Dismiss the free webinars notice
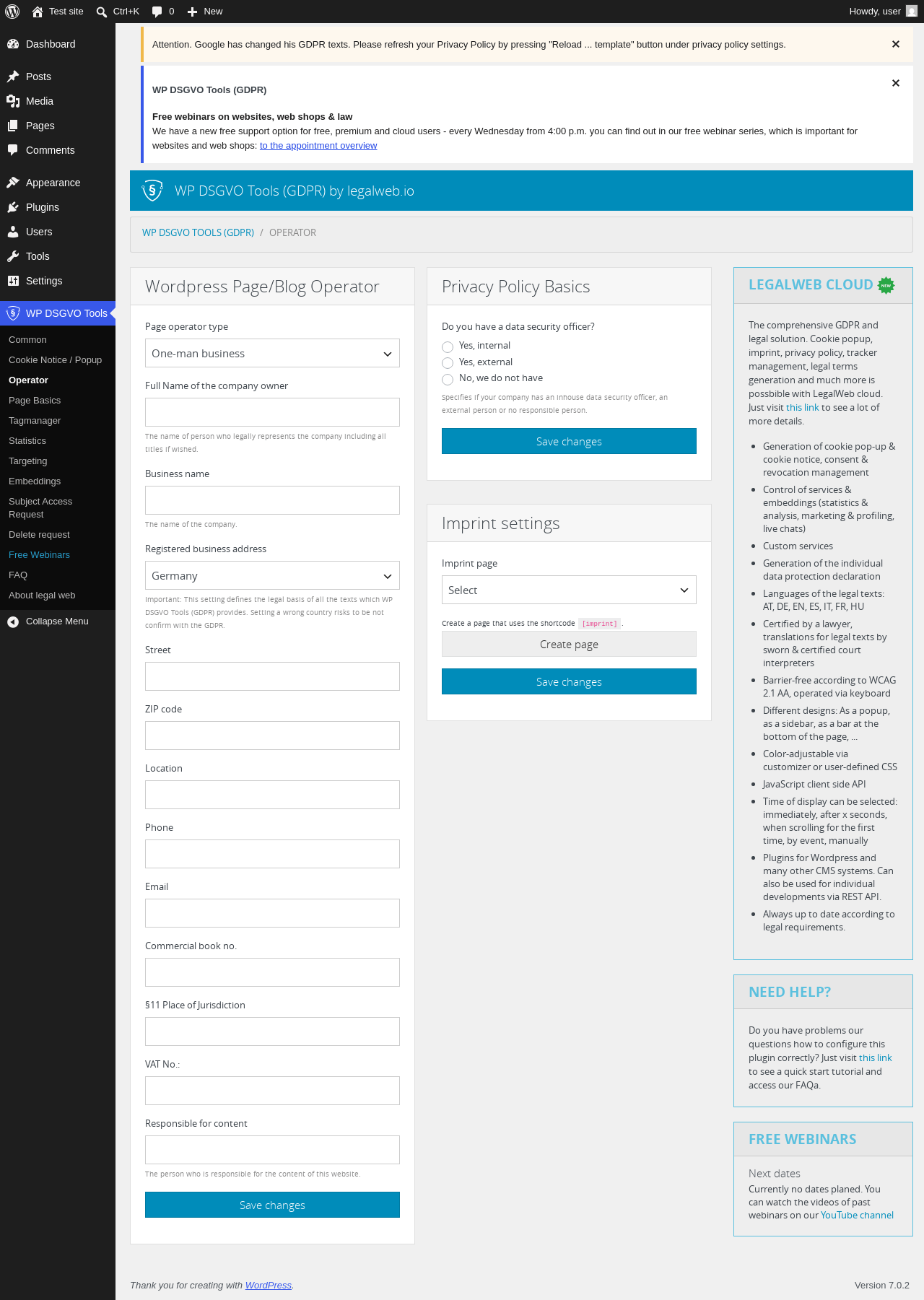Screen dimensions: 924x1300 coord(896,83)
